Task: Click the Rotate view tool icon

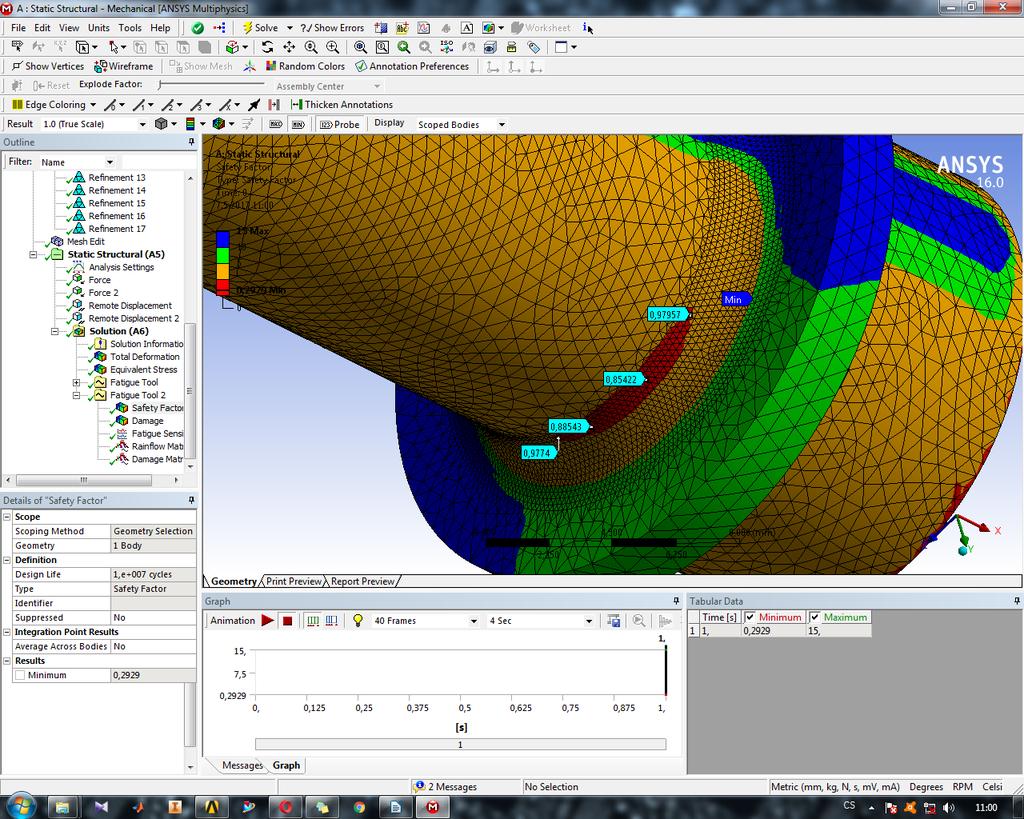Action: click(x=268, y=47)
